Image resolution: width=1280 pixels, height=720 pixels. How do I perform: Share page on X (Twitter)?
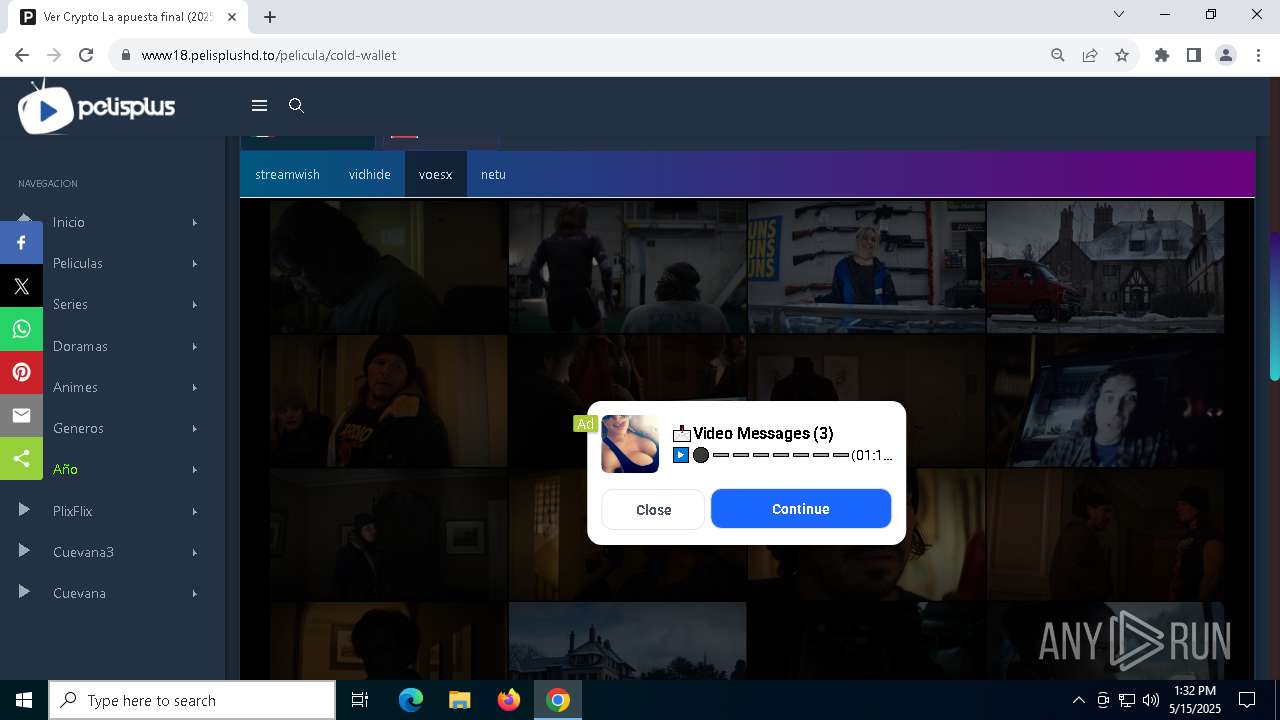click(21, 286)
